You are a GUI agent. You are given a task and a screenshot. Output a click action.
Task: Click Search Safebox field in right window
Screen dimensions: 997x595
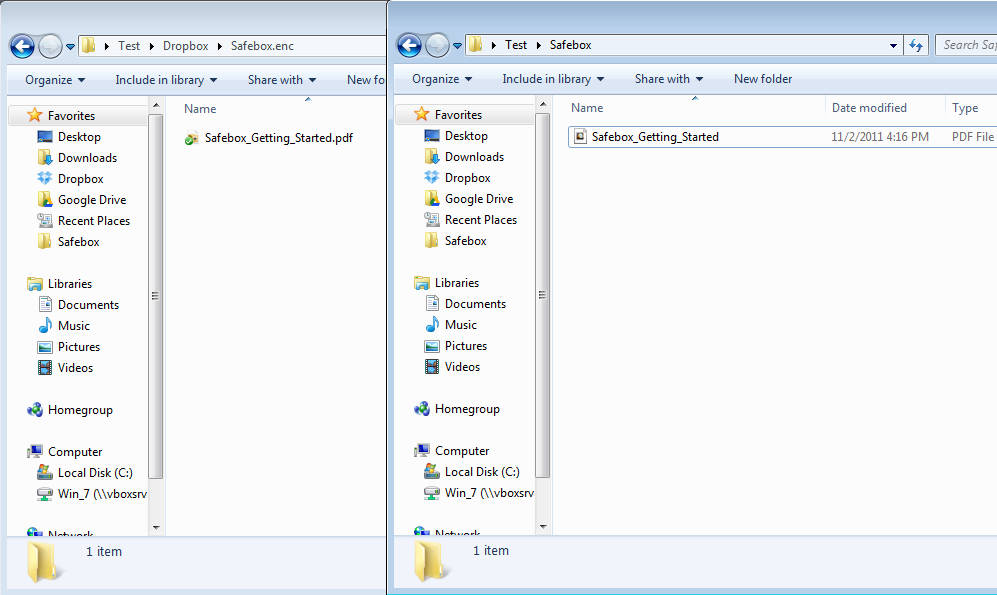966,45
